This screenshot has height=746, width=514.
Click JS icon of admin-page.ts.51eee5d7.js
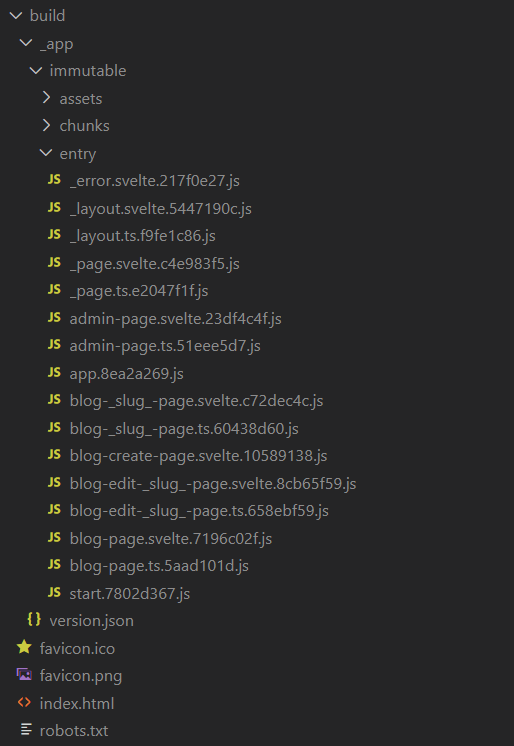[54, 344]
